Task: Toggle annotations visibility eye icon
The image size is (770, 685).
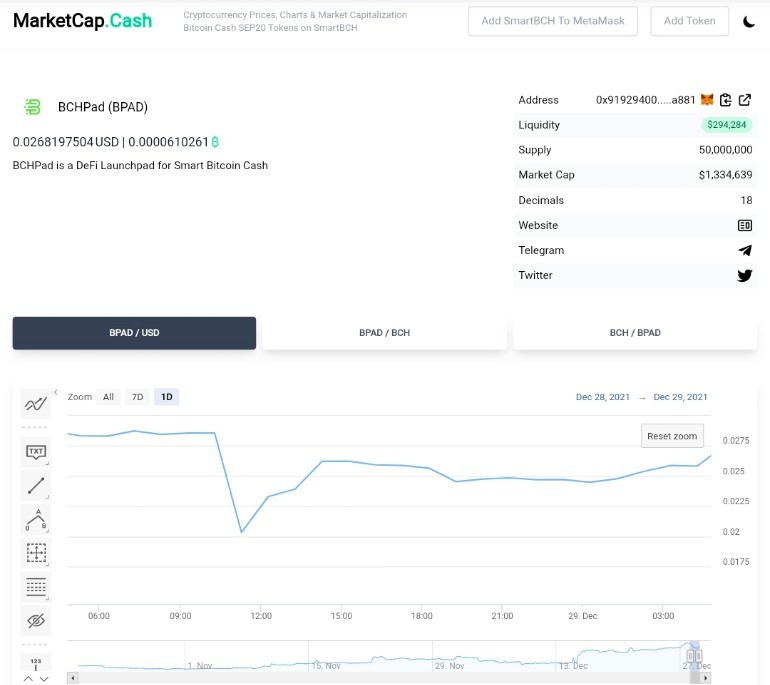Action: point(36,621)
